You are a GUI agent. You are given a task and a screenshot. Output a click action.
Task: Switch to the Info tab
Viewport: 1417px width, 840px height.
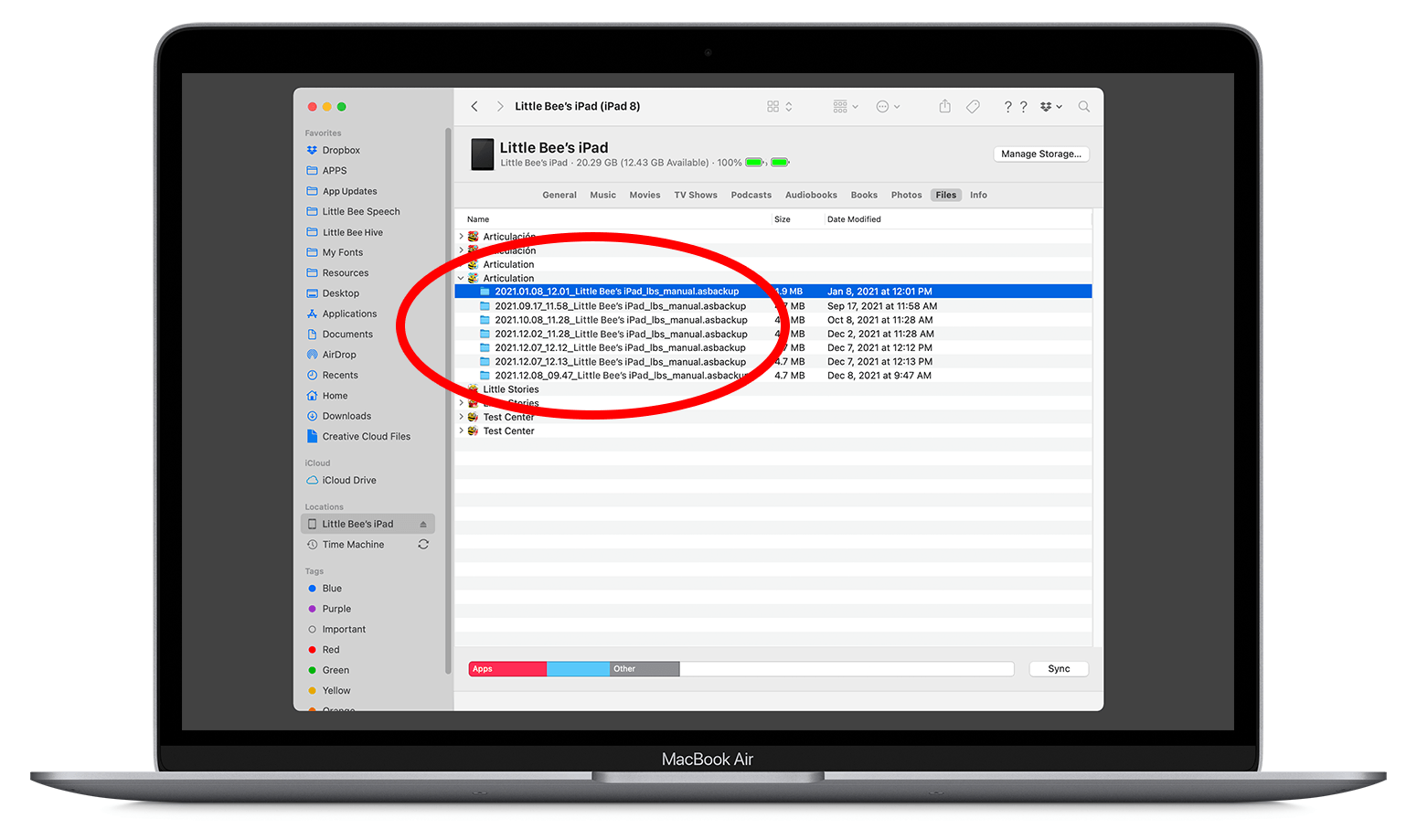(978, 196)
